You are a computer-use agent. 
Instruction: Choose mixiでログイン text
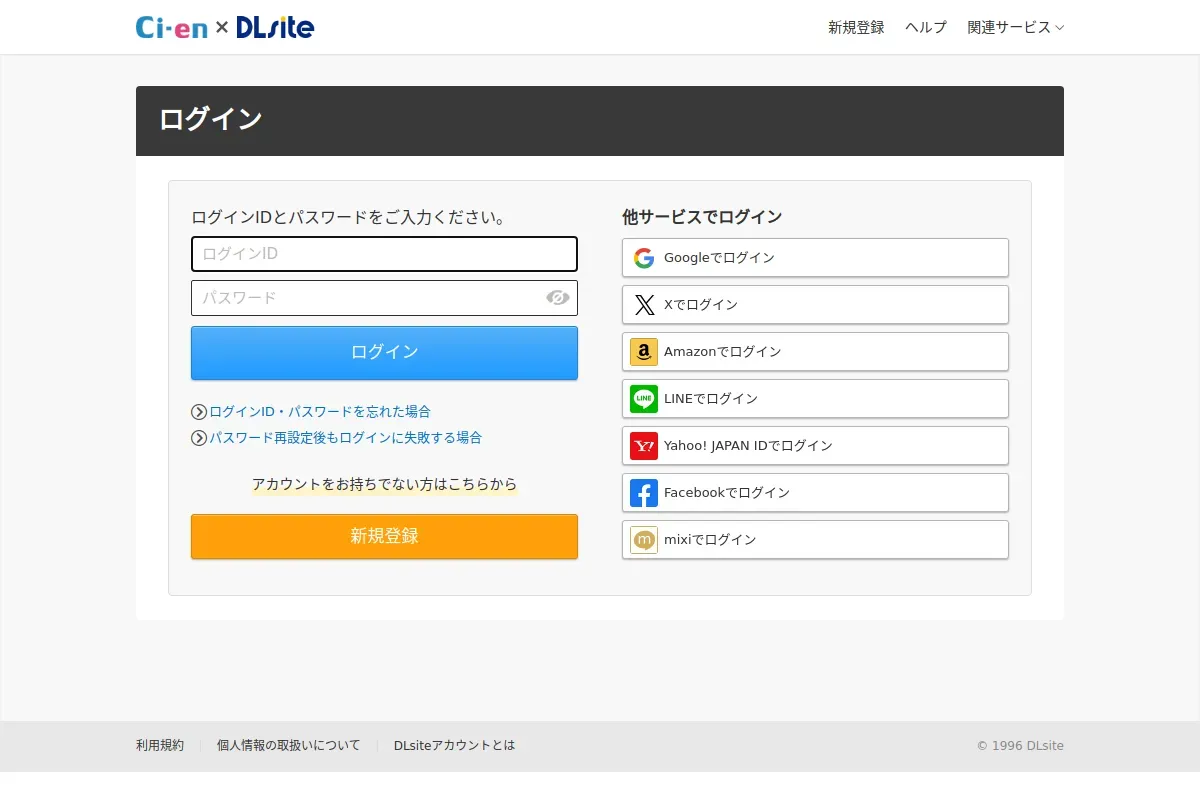[710, 540]
